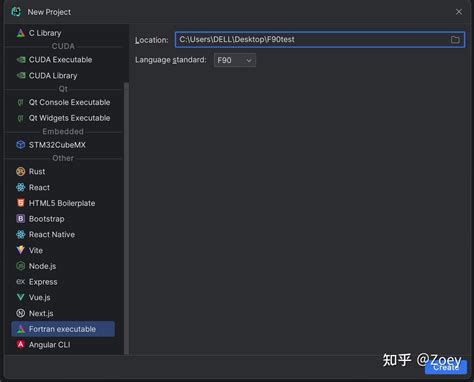
Task: Click the project type list scrollbar
Action: coord(126,218)
